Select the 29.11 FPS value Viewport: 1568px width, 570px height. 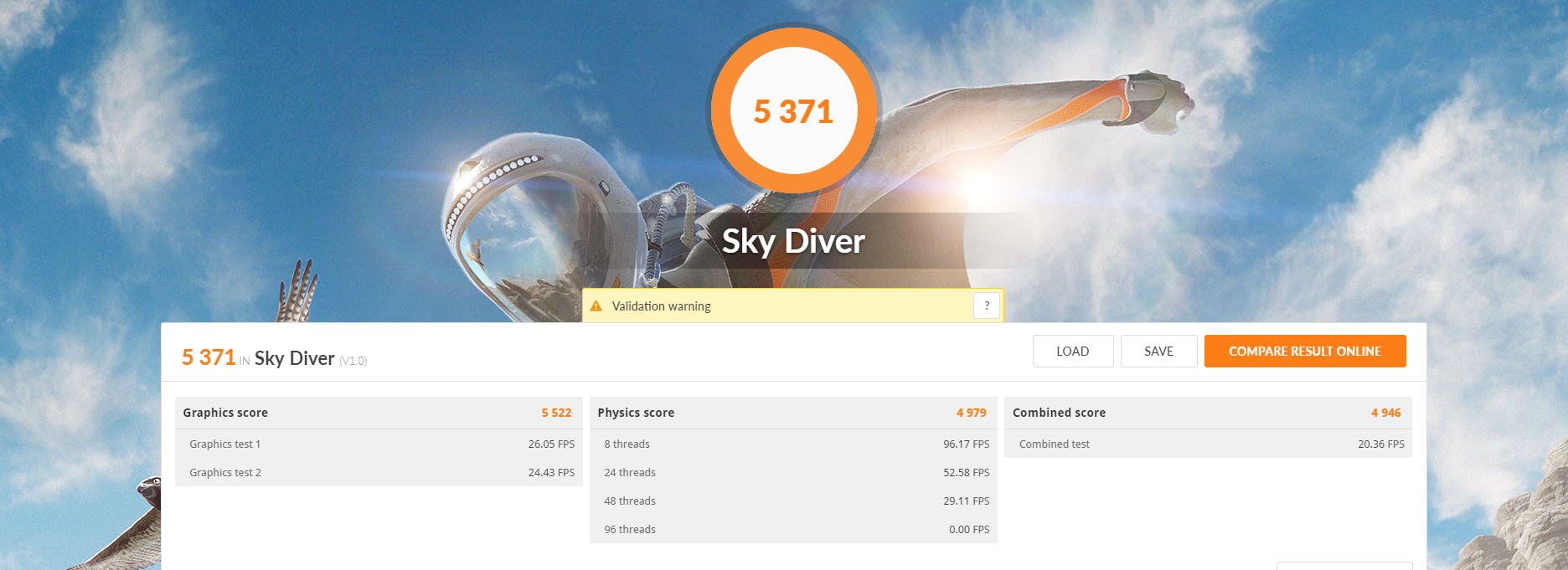966,501
